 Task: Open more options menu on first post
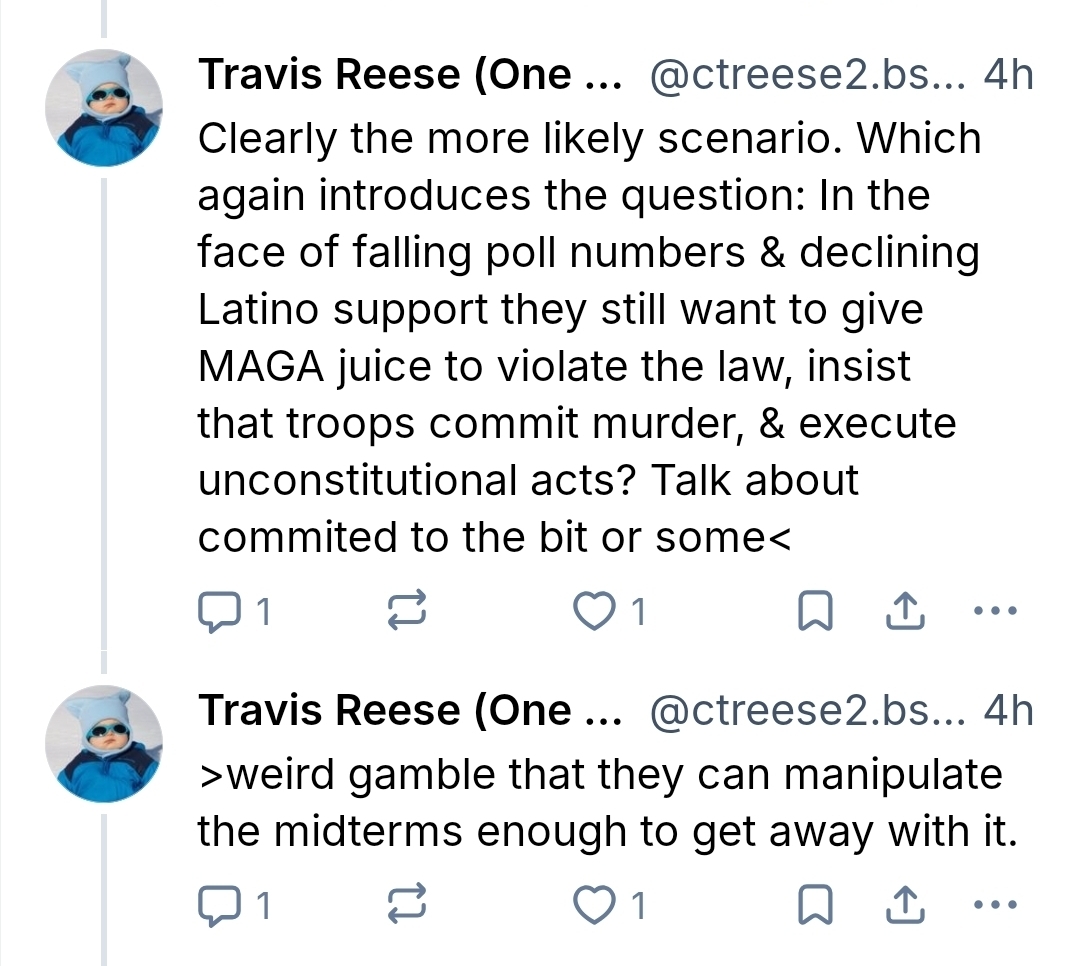[x=995, y=610]
